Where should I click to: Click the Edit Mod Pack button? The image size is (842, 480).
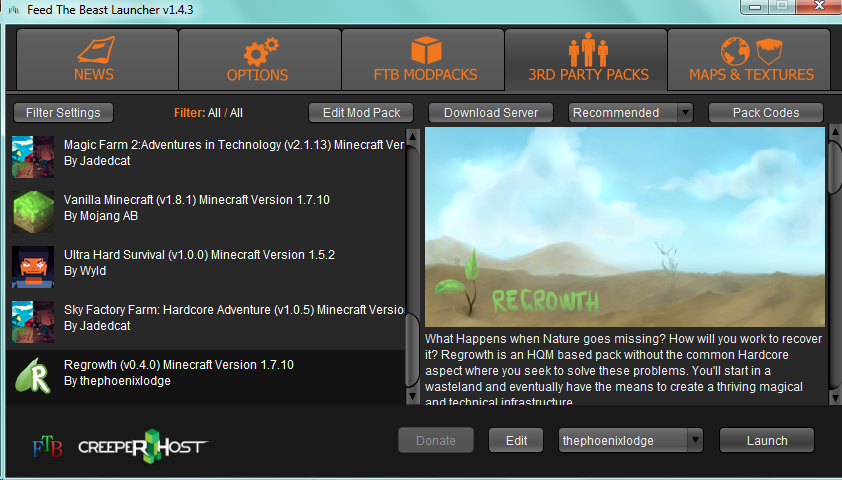361,113
